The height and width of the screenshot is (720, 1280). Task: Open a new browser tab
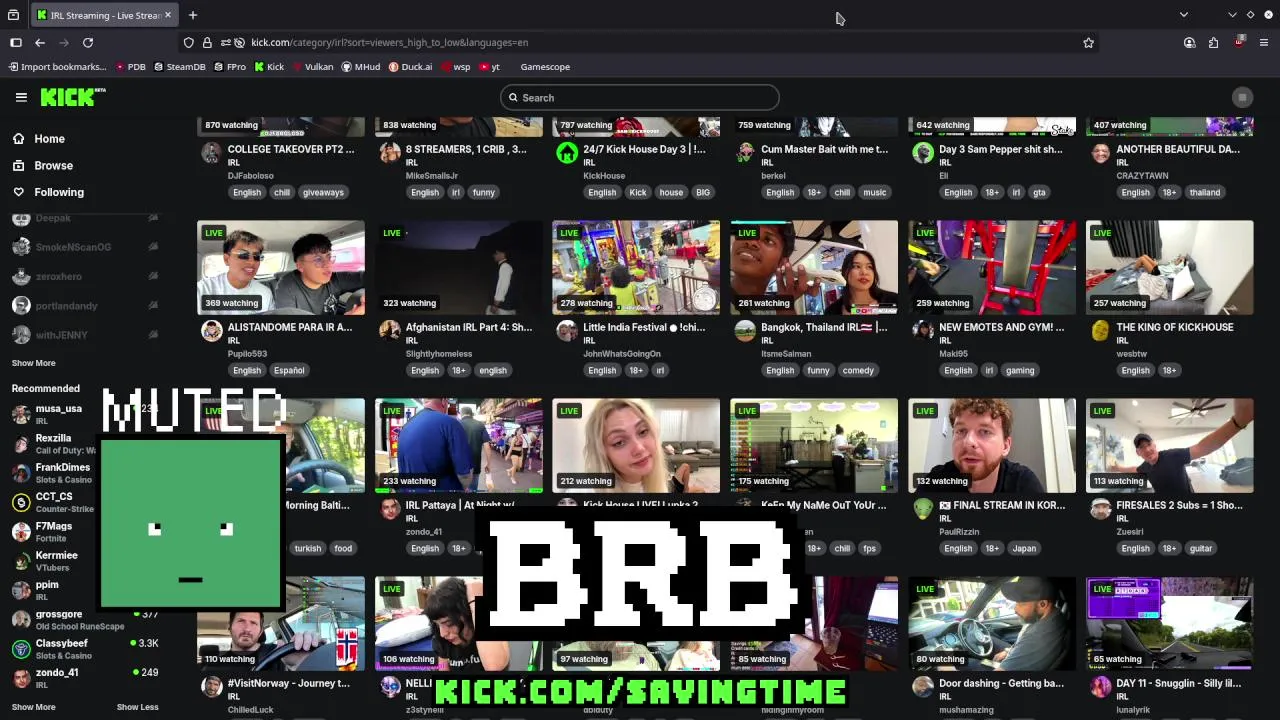[193, 15]
